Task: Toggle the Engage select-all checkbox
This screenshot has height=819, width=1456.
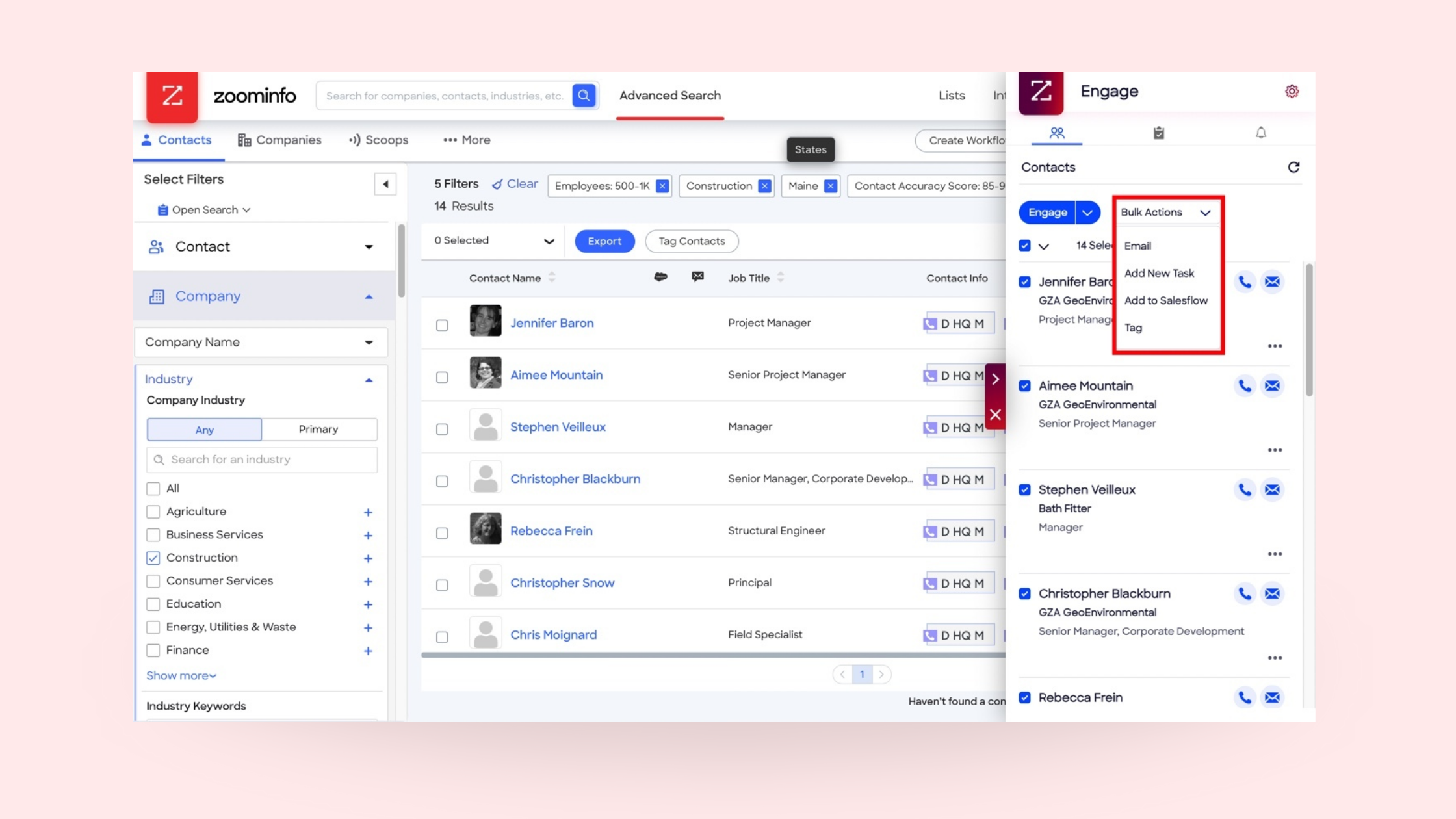Action: click(1025, 246)
